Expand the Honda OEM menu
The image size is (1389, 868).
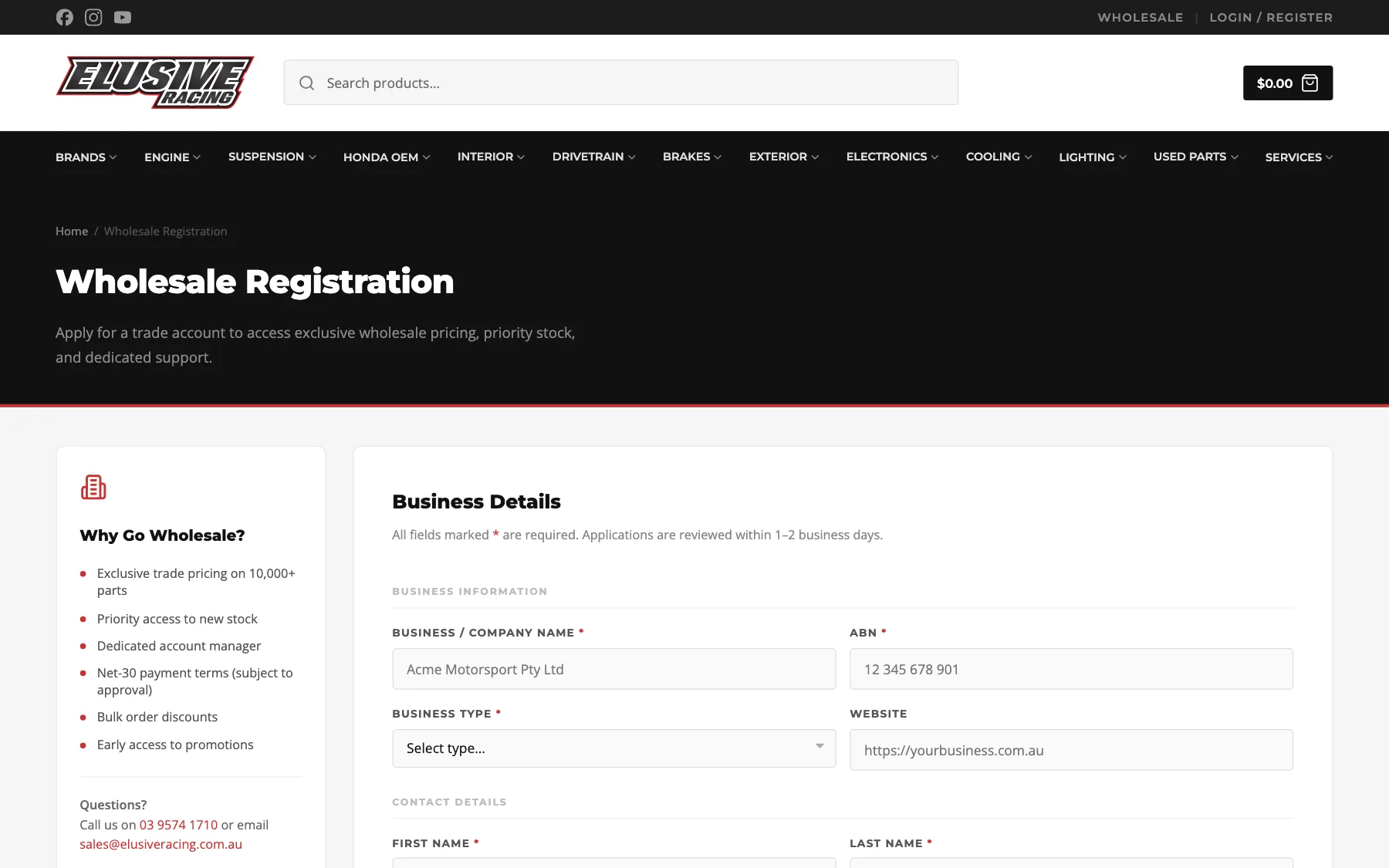point(387,157)
